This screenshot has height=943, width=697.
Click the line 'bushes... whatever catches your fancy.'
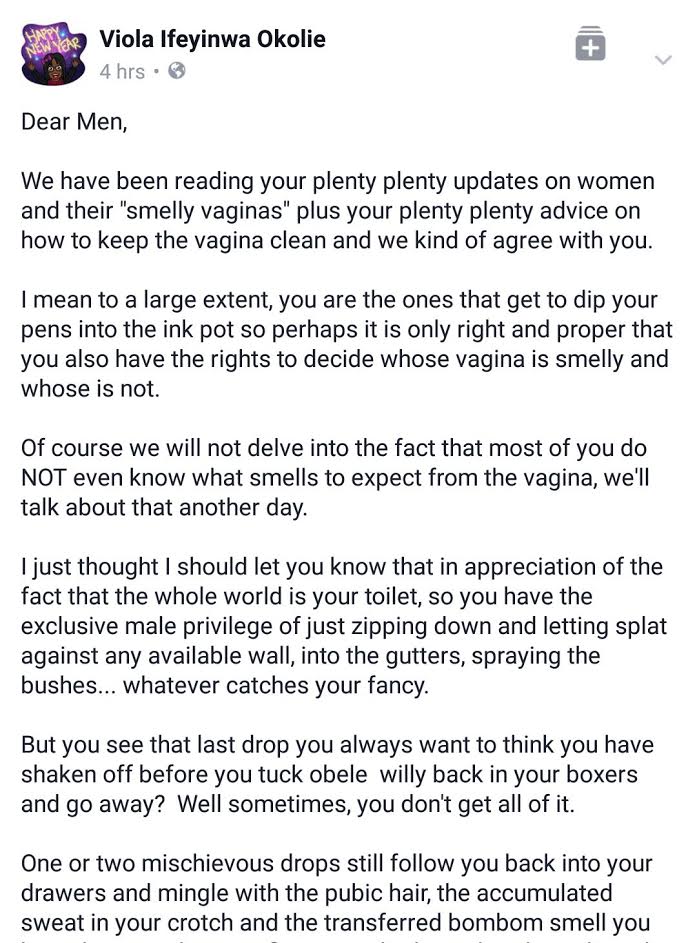point(225,686)
